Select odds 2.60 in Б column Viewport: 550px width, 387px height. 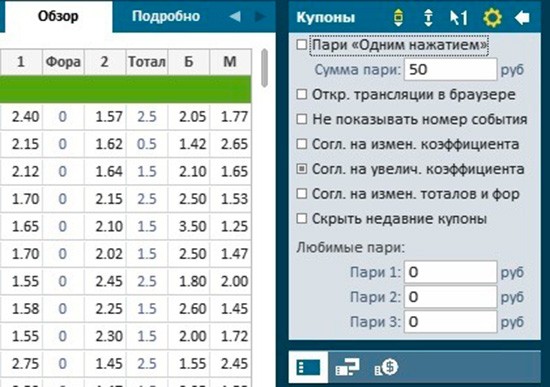click(193, 309)
